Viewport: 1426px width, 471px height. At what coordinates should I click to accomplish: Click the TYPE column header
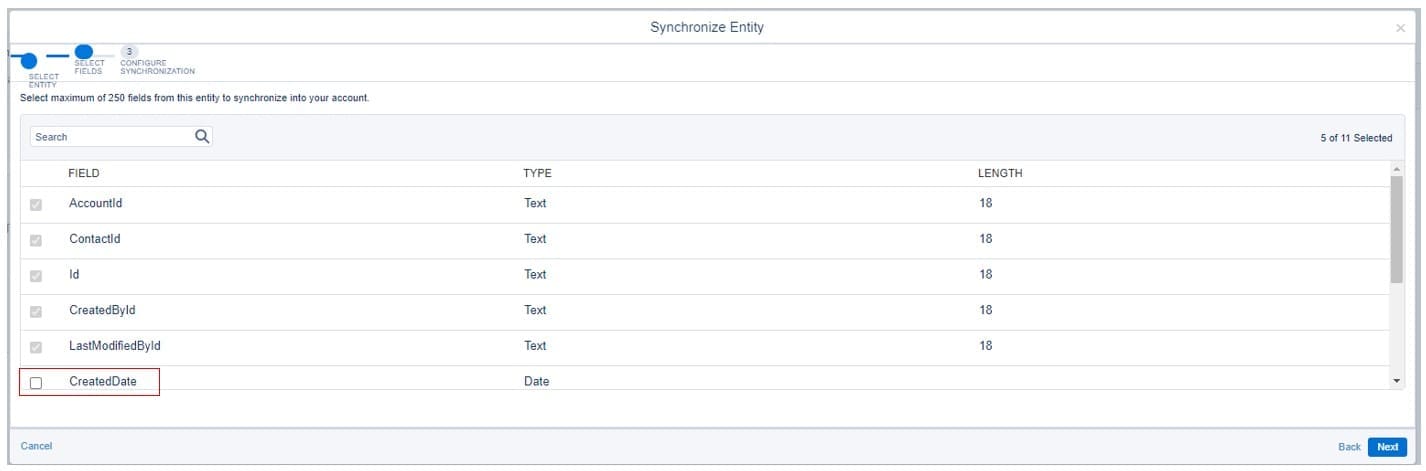click(537, 174)
